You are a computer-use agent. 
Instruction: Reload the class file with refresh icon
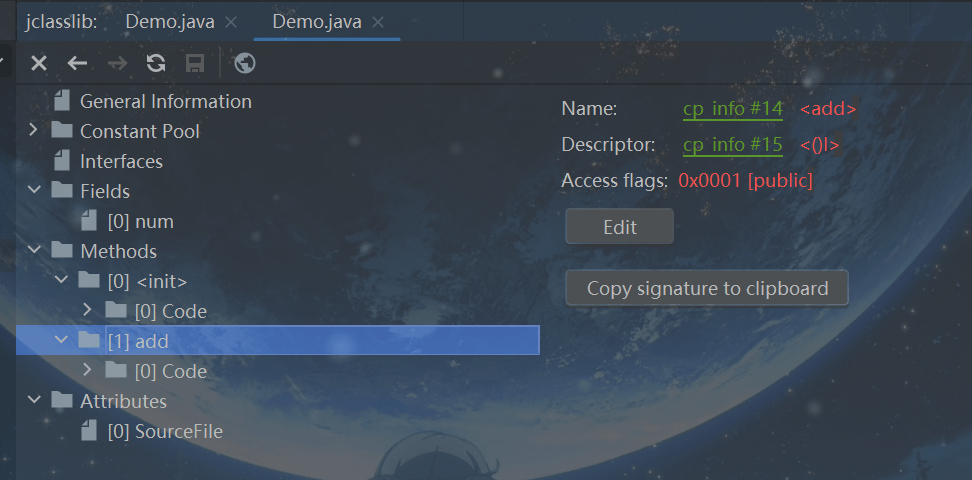pos(156,64)
